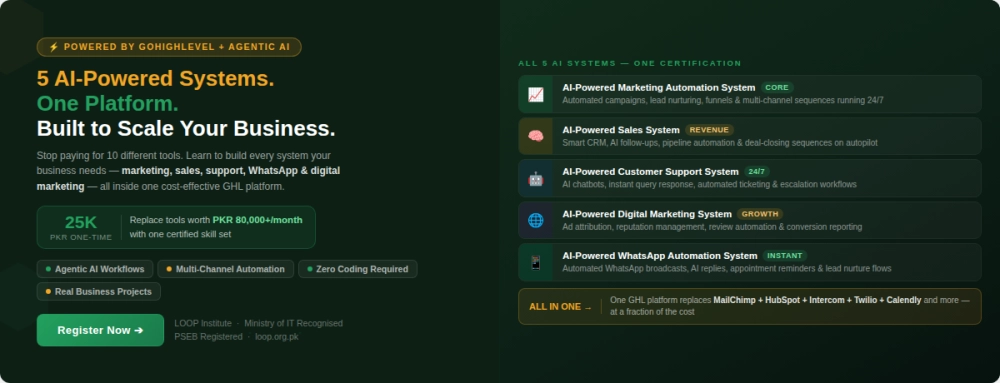Click the One Platform. heading
The height and width of the screenshot is (383, 1000).
coord(108,103)
